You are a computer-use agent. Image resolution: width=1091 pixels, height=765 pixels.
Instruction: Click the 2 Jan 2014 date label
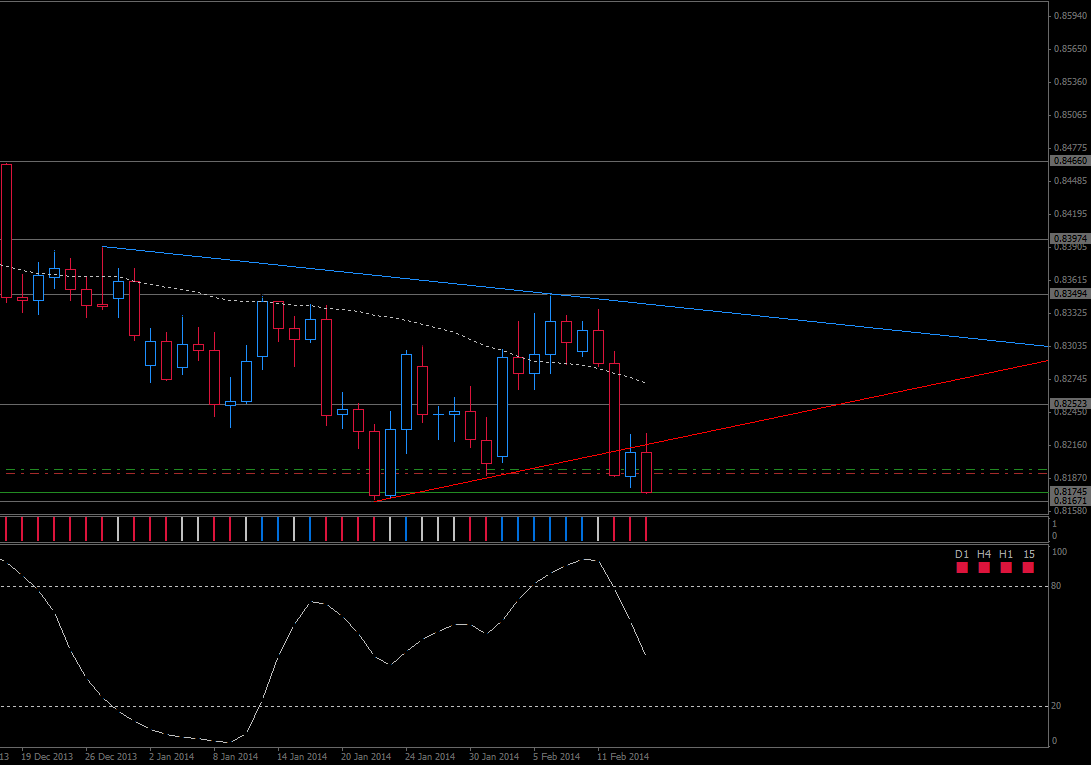point(171,757)
